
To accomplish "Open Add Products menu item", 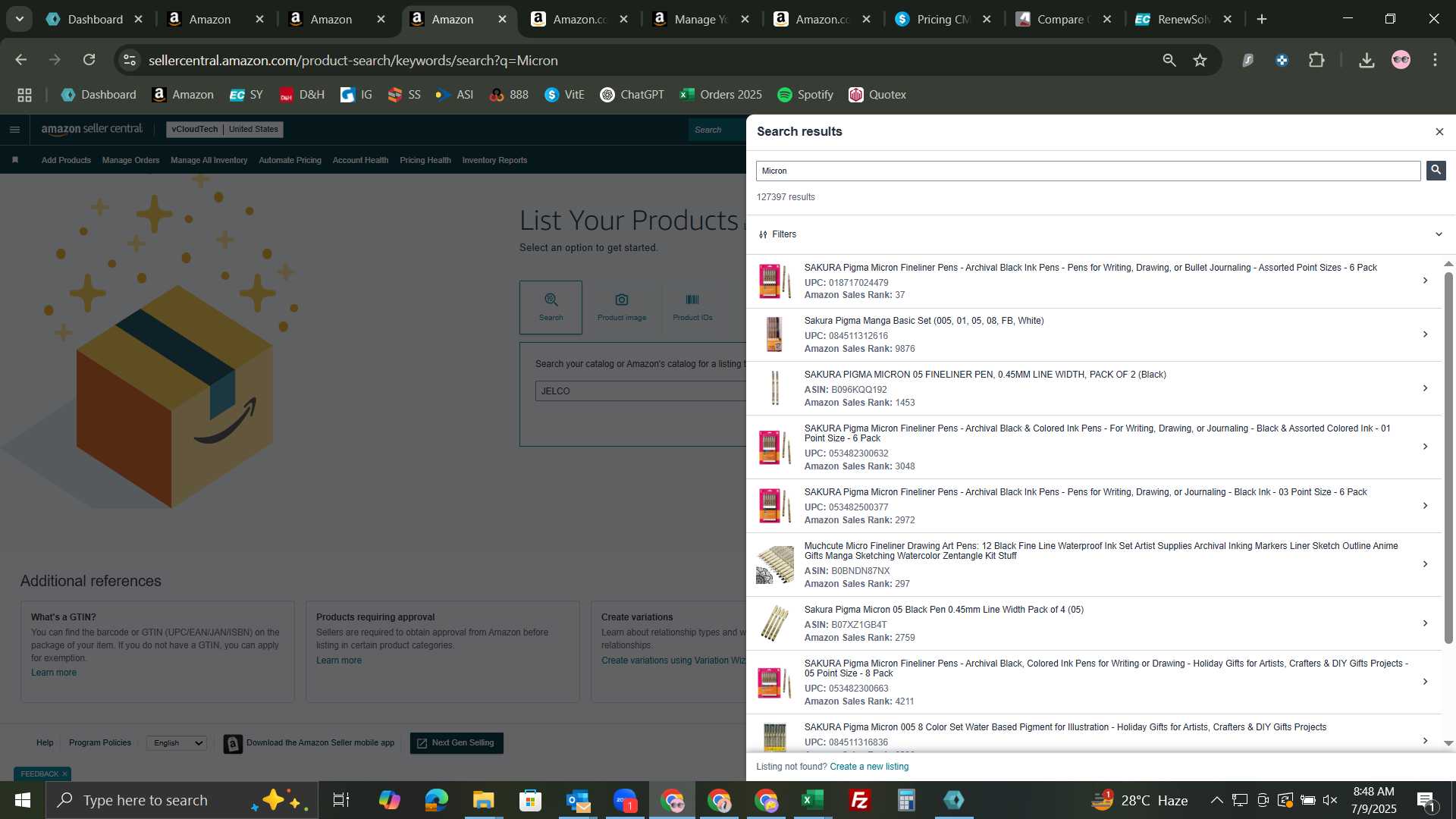I will click(x=66, y=160).
